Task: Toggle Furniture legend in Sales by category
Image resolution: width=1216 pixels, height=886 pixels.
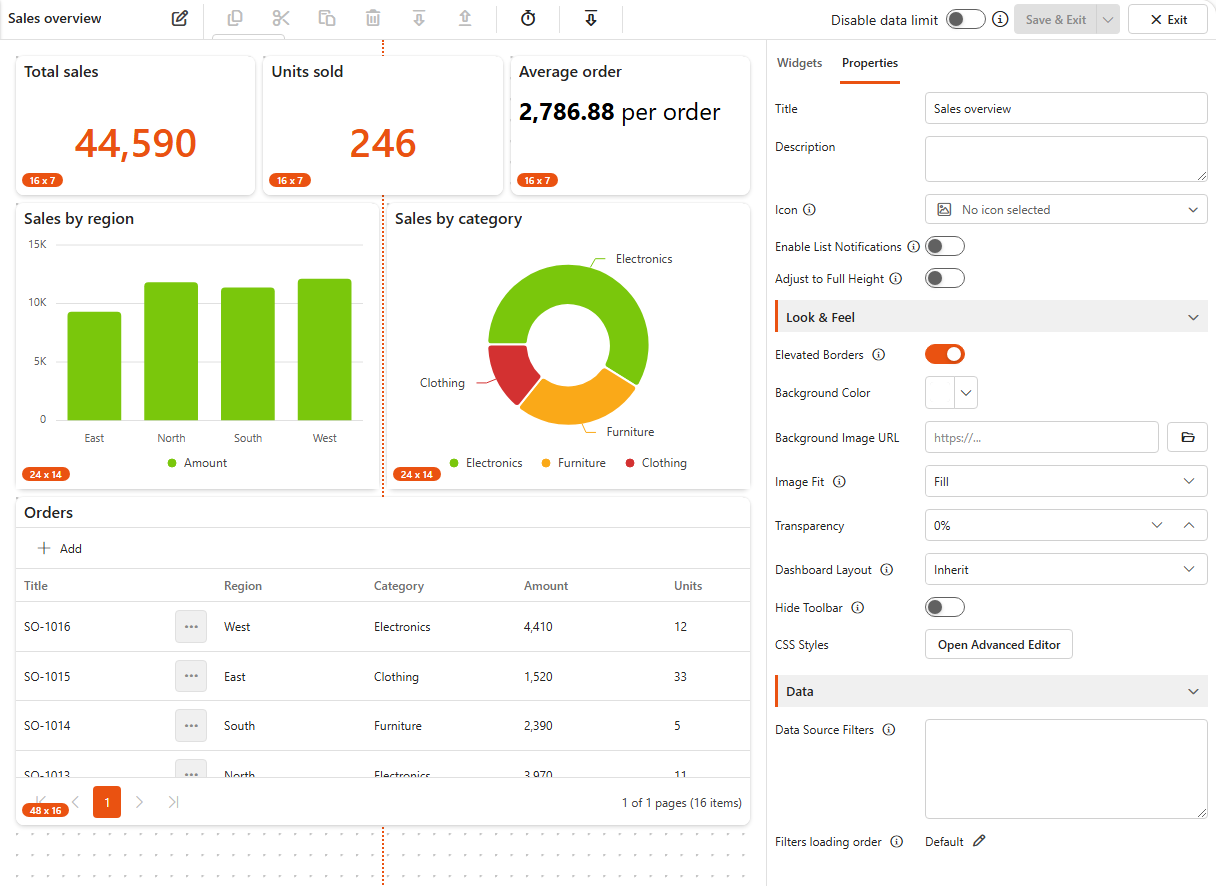Action: pyautogui.click(x=574, y=463)
